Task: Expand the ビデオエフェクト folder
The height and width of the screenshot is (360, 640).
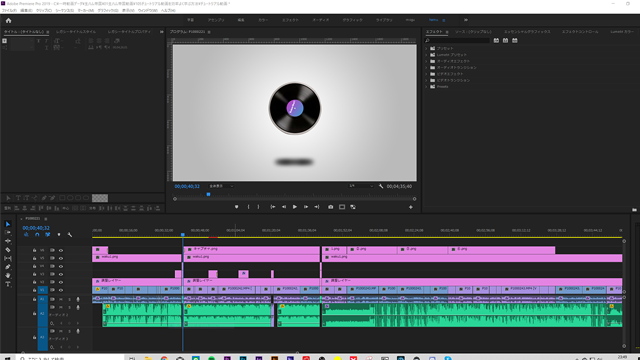Action: click(x=427, y=74)
